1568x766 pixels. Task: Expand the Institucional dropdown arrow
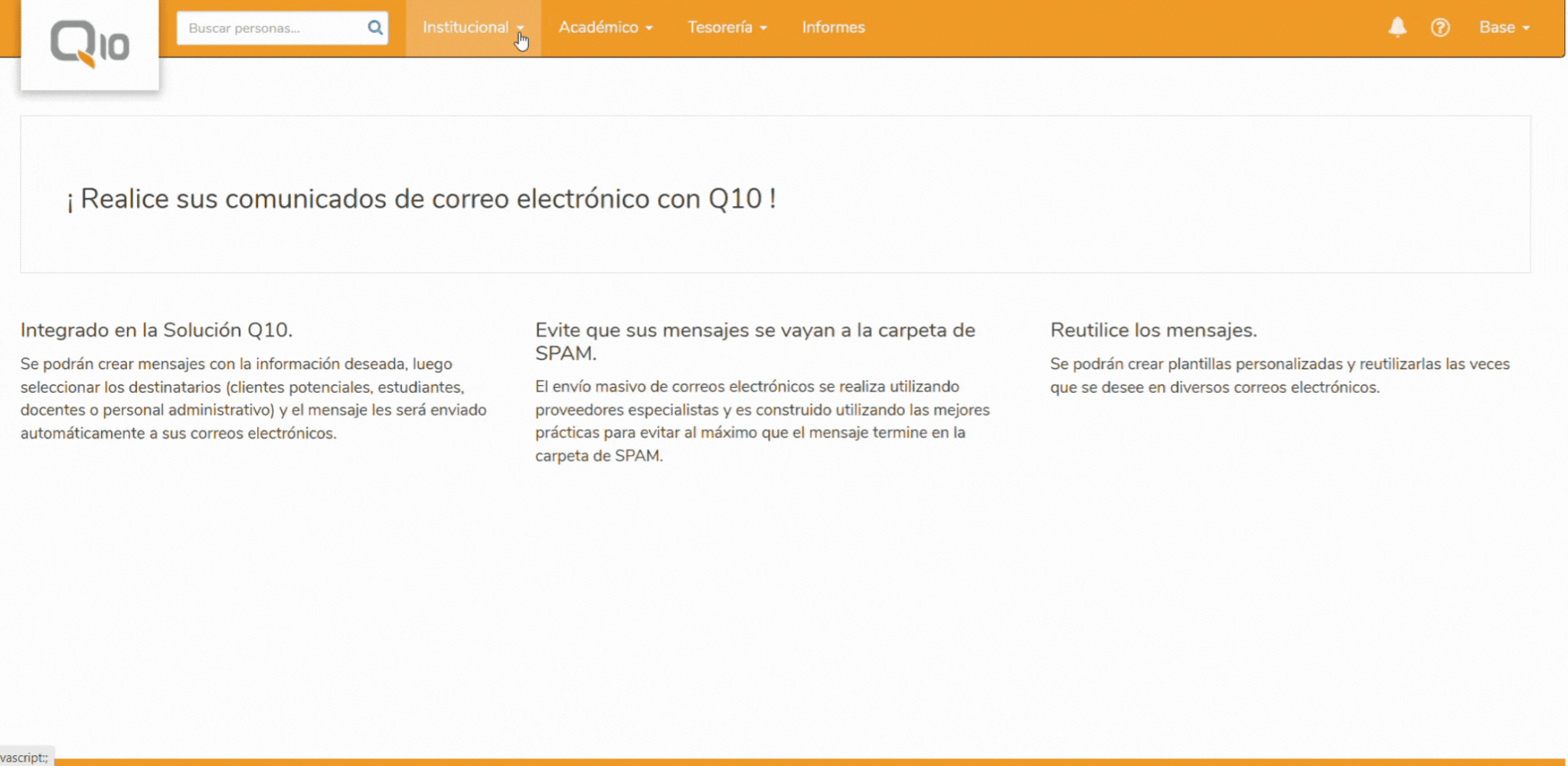click(521, 28)
